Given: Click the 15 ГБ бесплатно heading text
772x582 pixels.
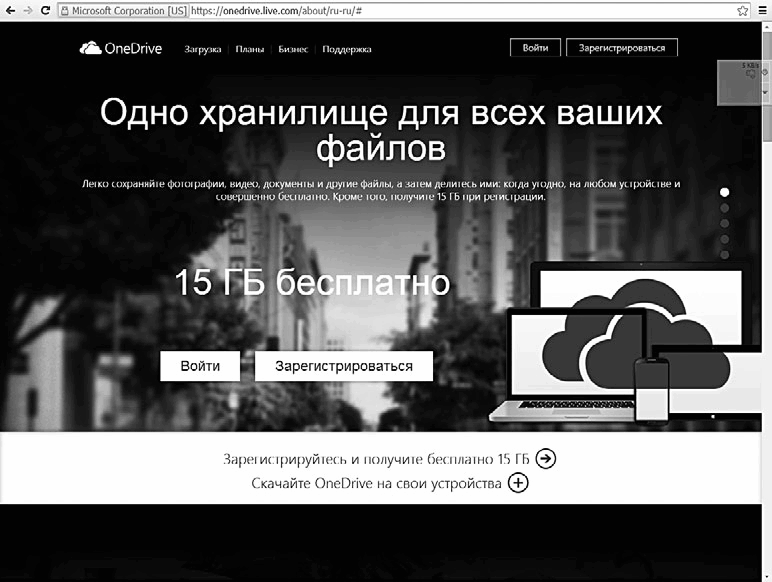Looking at the screenshot, I should 312,282.
